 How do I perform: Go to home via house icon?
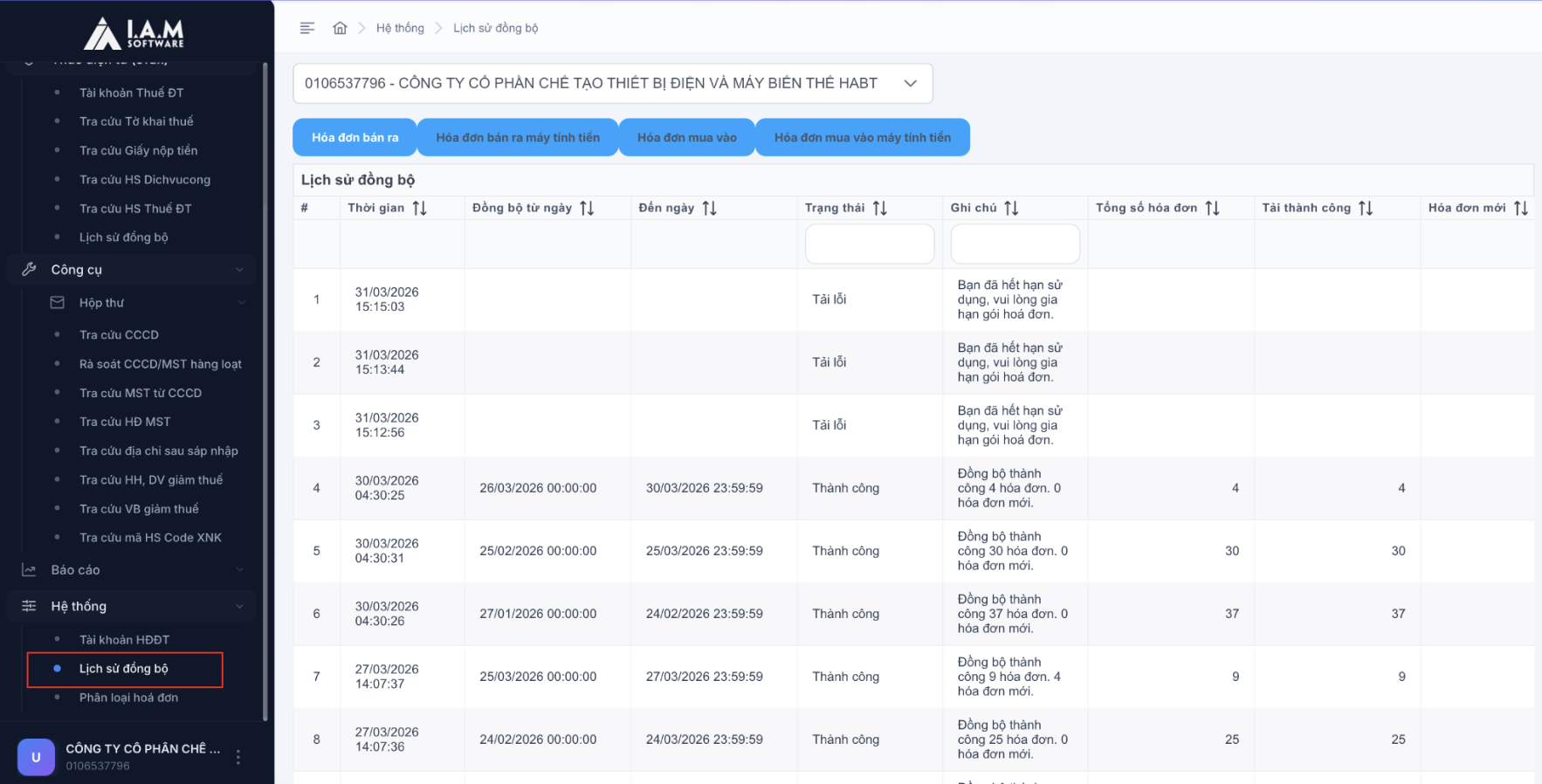click(x=340, y=28)
